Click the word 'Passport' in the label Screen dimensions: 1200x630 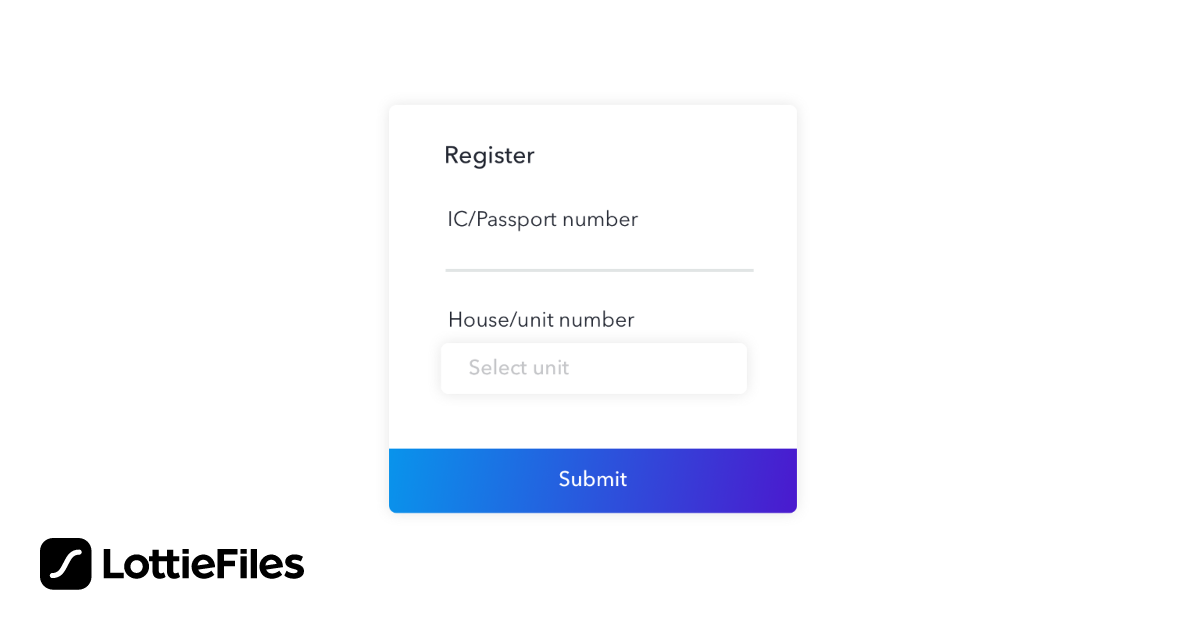(515, 219)
